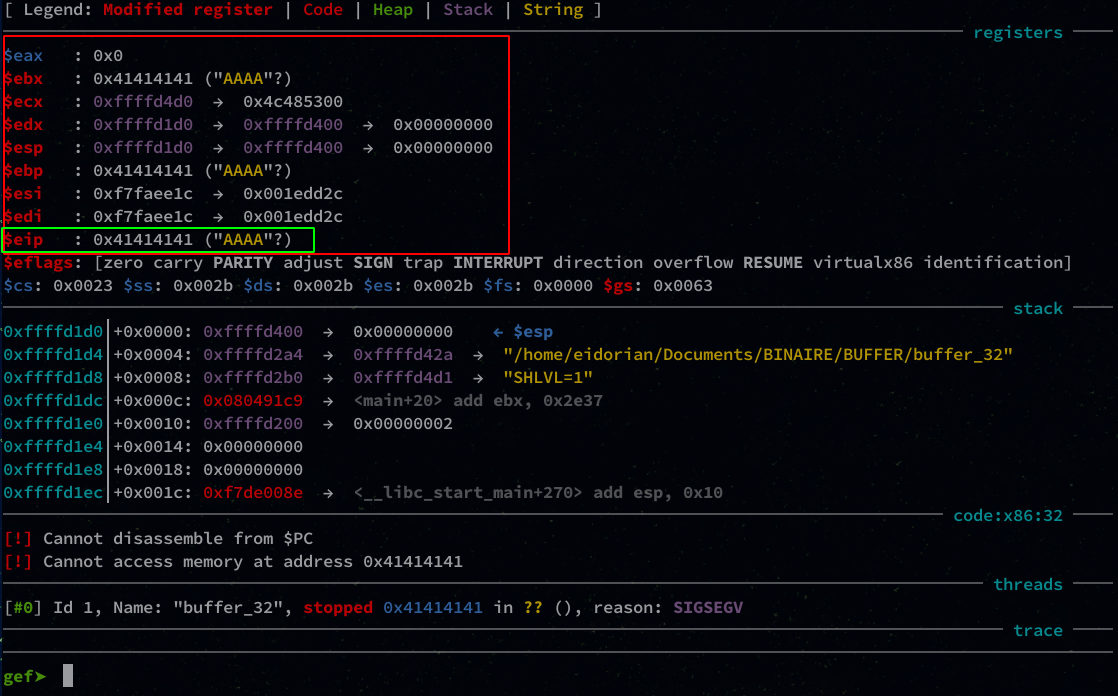1118x696 pixels.
Task: Click the [!] marker before 'Cannot access memory'
Action: [18, 561]
